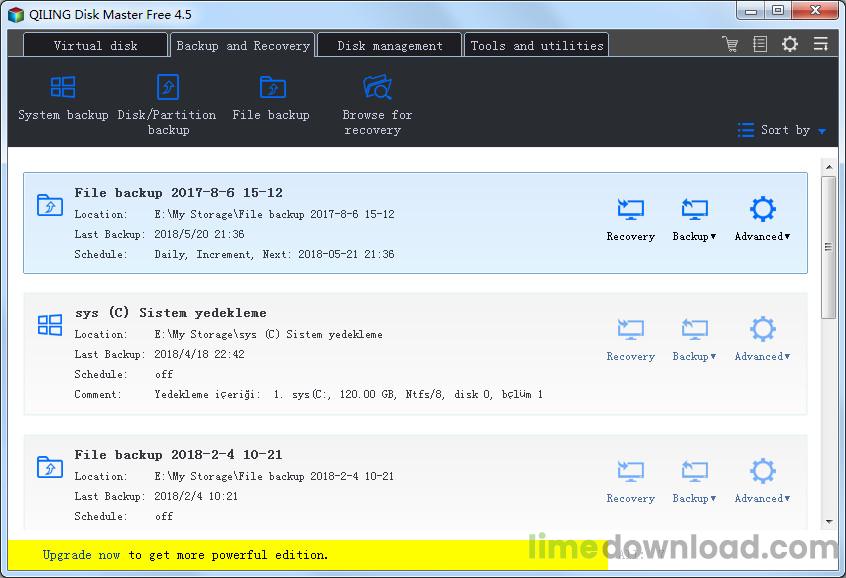Viewport: 846px width, 578px height.
Task: Click location E:\My Storage\File backup 2018-2-4 10-21
Action: point(274,476)
